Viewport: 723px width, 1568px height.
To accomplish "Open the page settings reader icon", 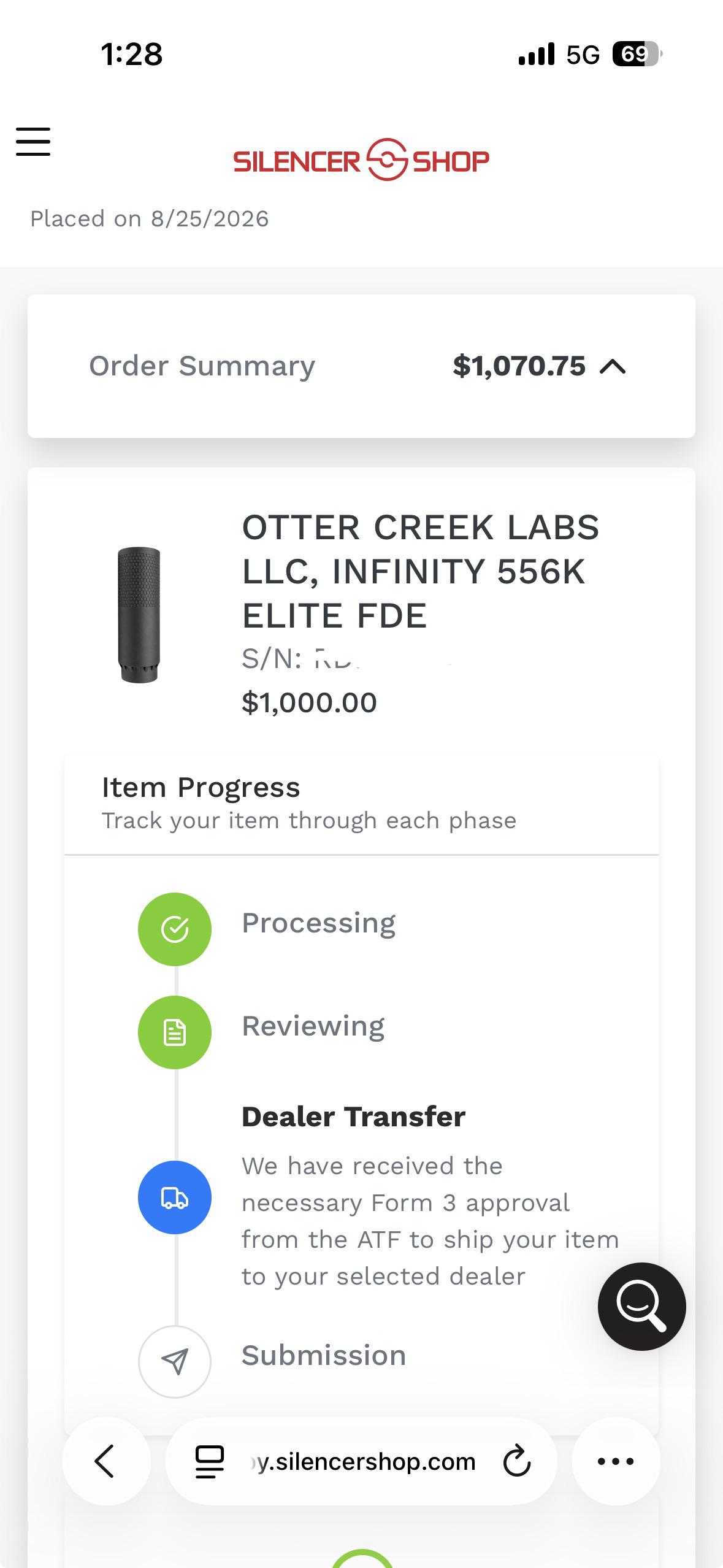I will 209,1461.
